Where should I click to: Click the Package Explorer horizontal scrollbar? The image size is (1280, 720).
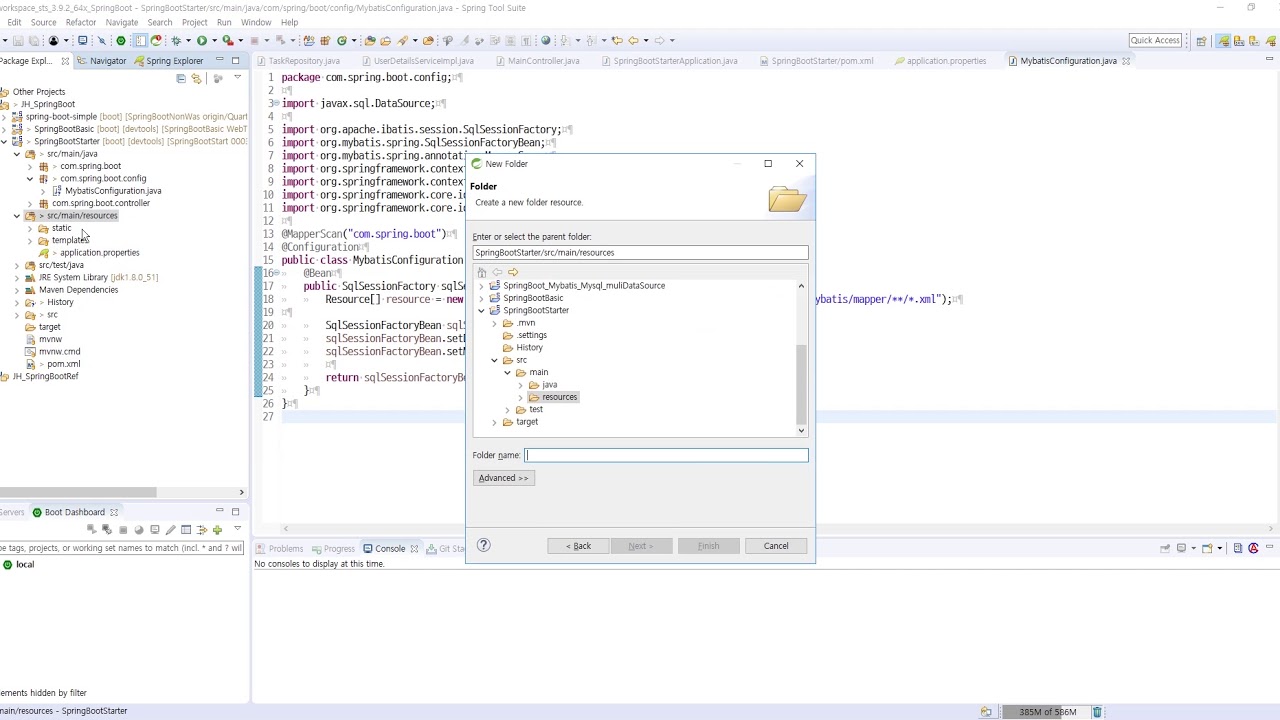[x=78, y=492]
